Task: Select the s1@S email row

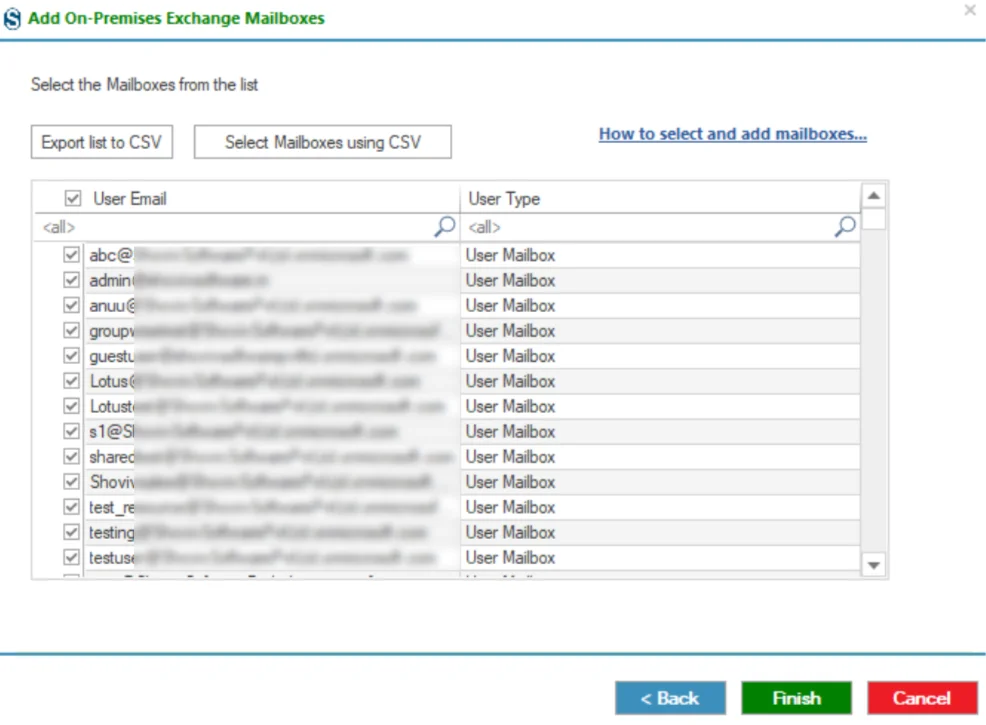Action: click(x=272, y=431)
